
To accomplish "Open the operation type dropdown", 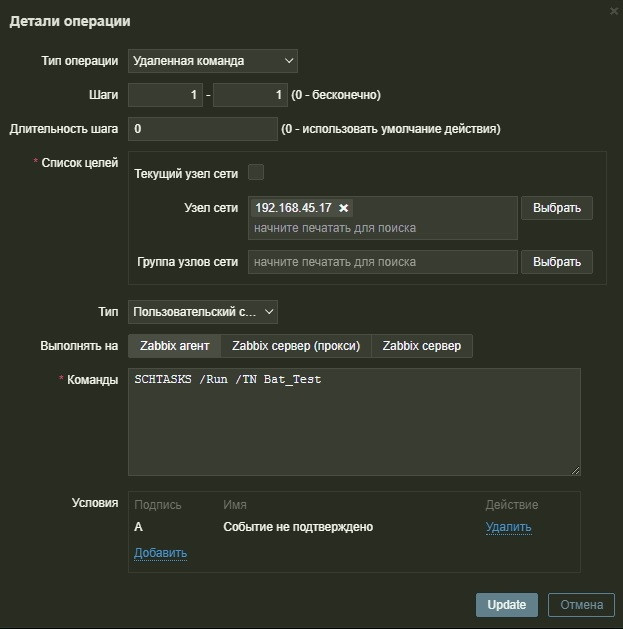I will (x=213, y=61).
